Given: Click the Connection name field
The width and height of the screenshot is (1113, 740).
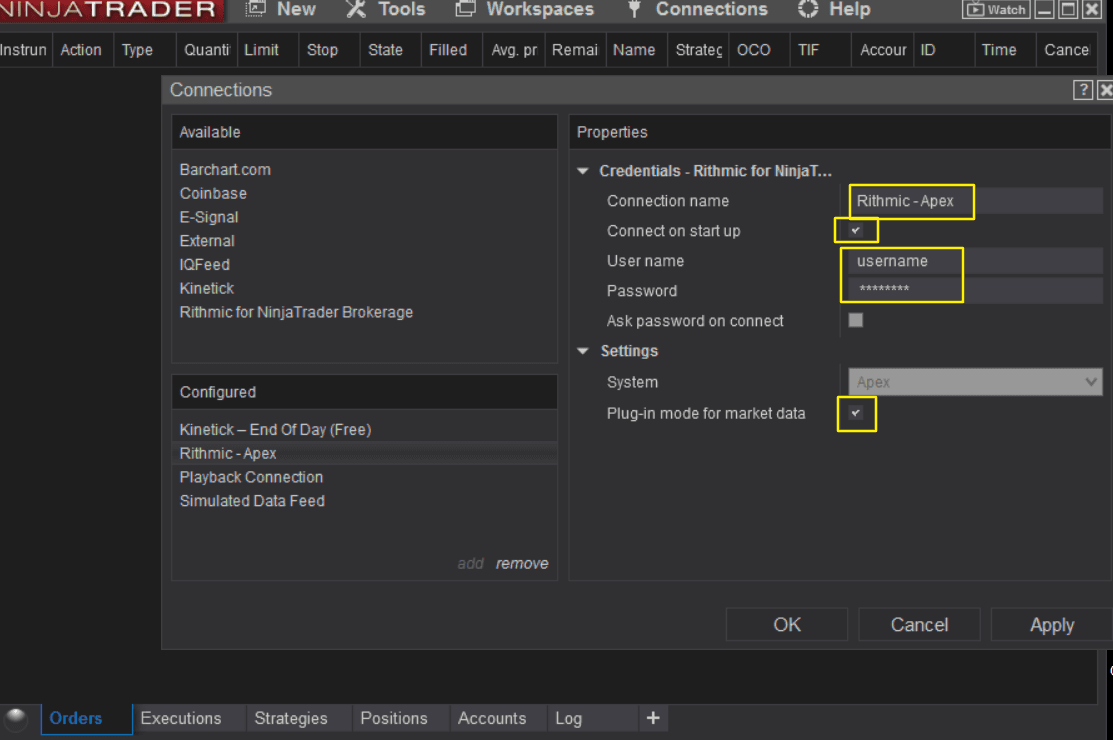Looking at the screenshot, I should tap(975, 201).
